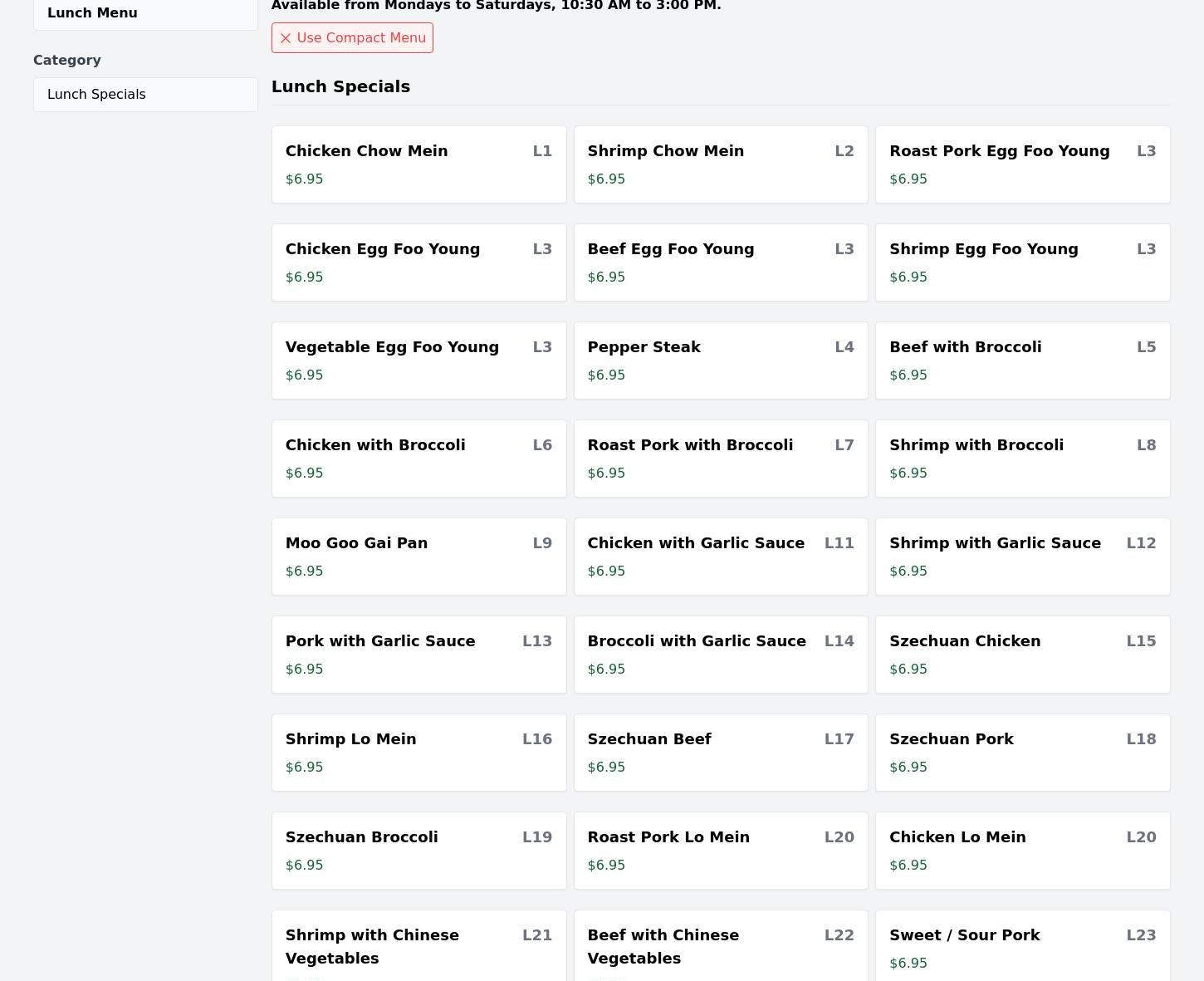Viewport: 1204px width, 981px height.
Task: Click the X icon in Use Compact Menu
Action: 286,38
